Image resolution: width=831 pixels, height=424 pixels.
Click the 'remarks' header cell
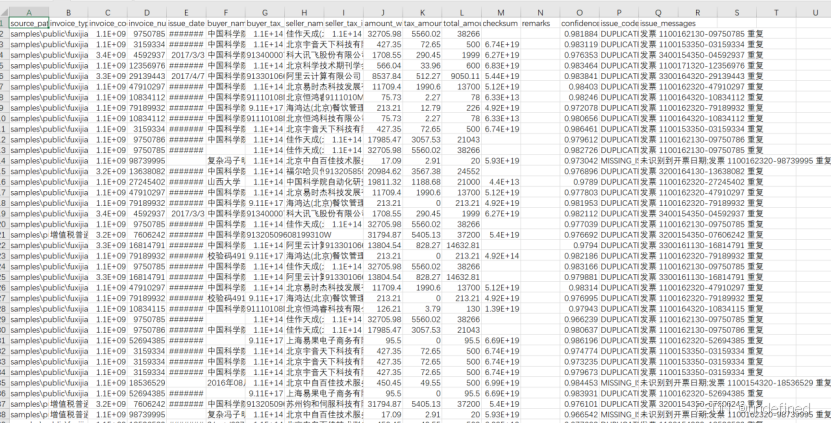pos(540,23)
